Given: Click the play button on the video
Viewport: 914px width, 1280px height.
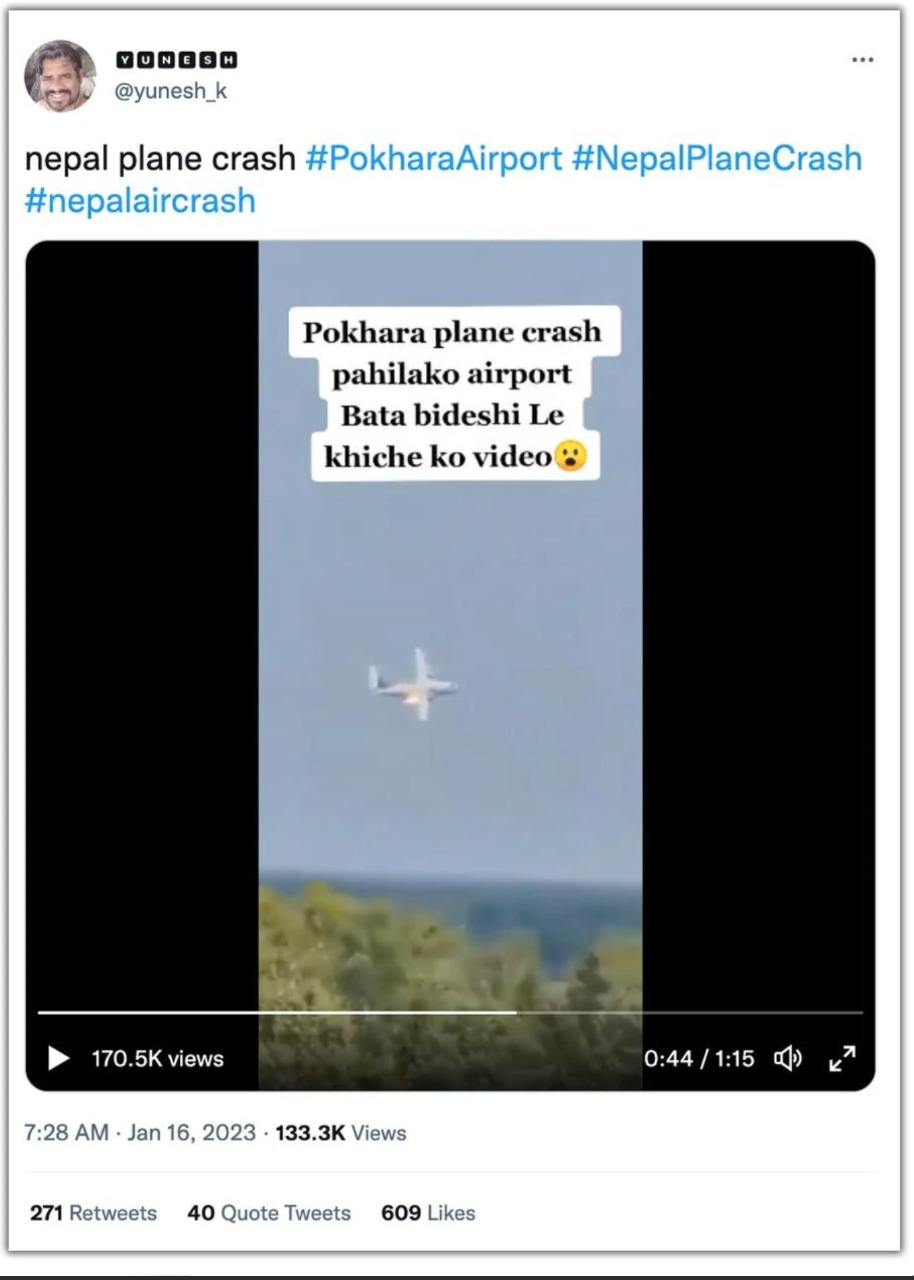Looking at the screenshot, I should pos(59,1058).
